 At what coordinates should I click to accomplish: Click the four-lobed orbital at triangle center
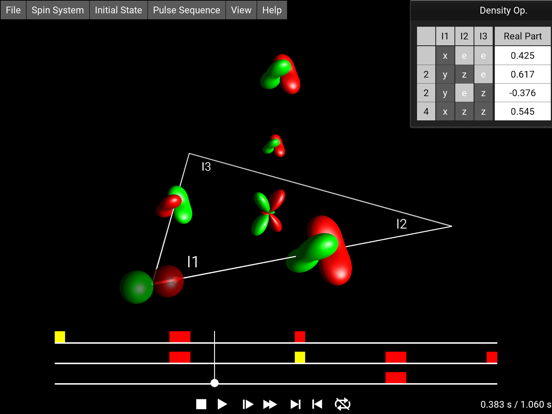(268, 212)
